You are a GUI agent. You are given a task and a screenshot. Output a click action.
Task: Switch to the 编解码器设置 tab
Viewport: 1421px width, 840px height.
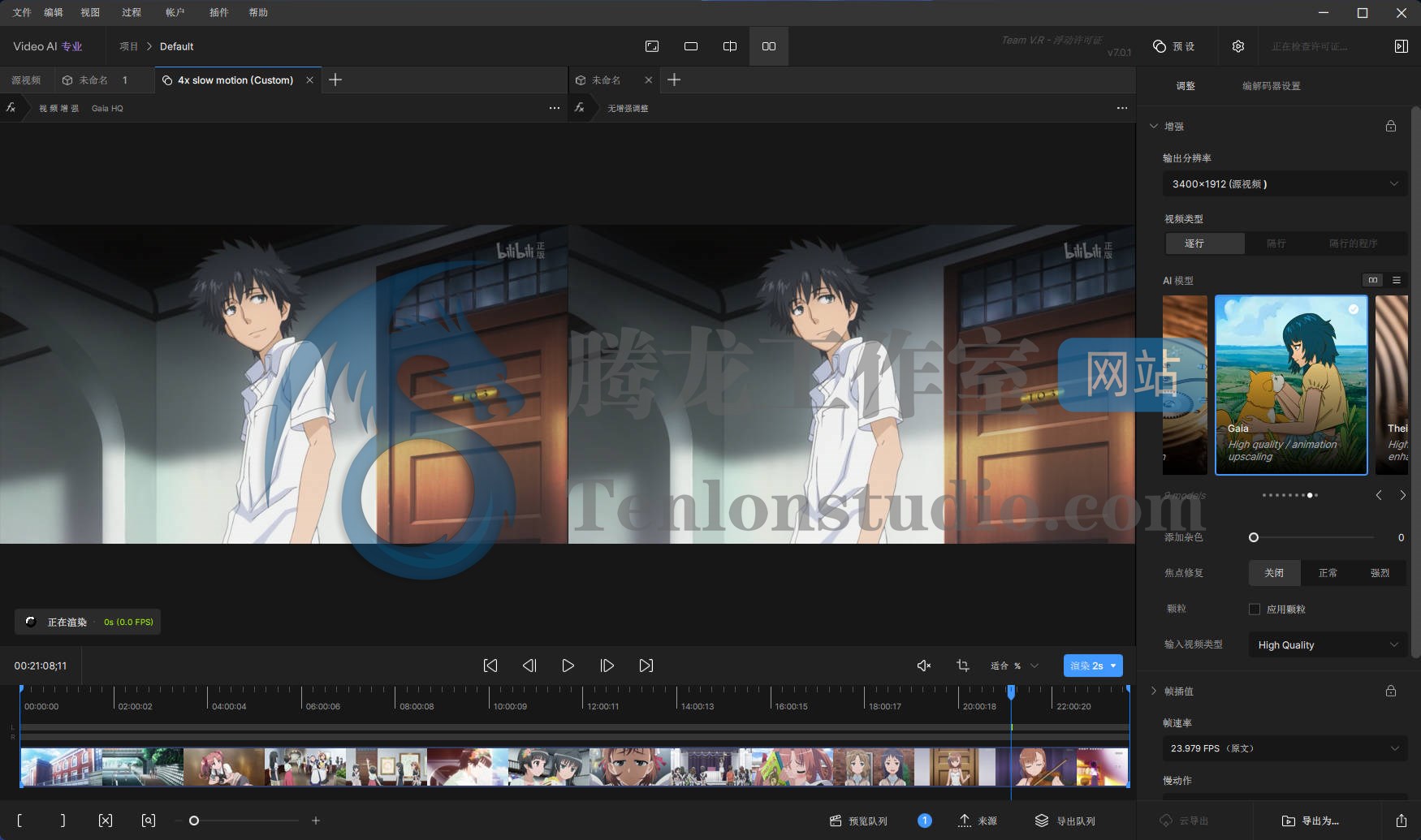point(1270,85)
